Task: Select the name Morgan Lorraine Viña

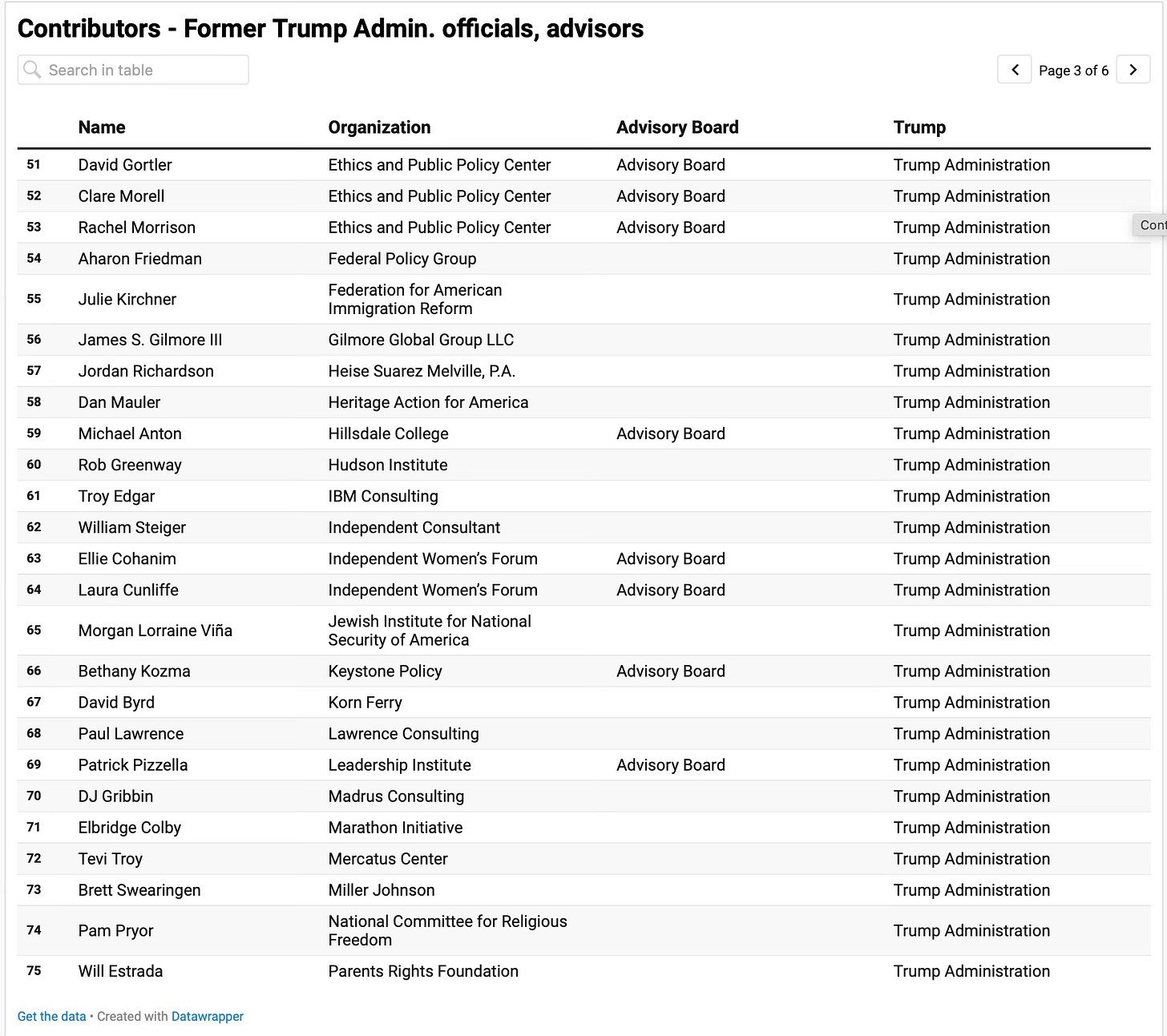Action: click(155, 631)
